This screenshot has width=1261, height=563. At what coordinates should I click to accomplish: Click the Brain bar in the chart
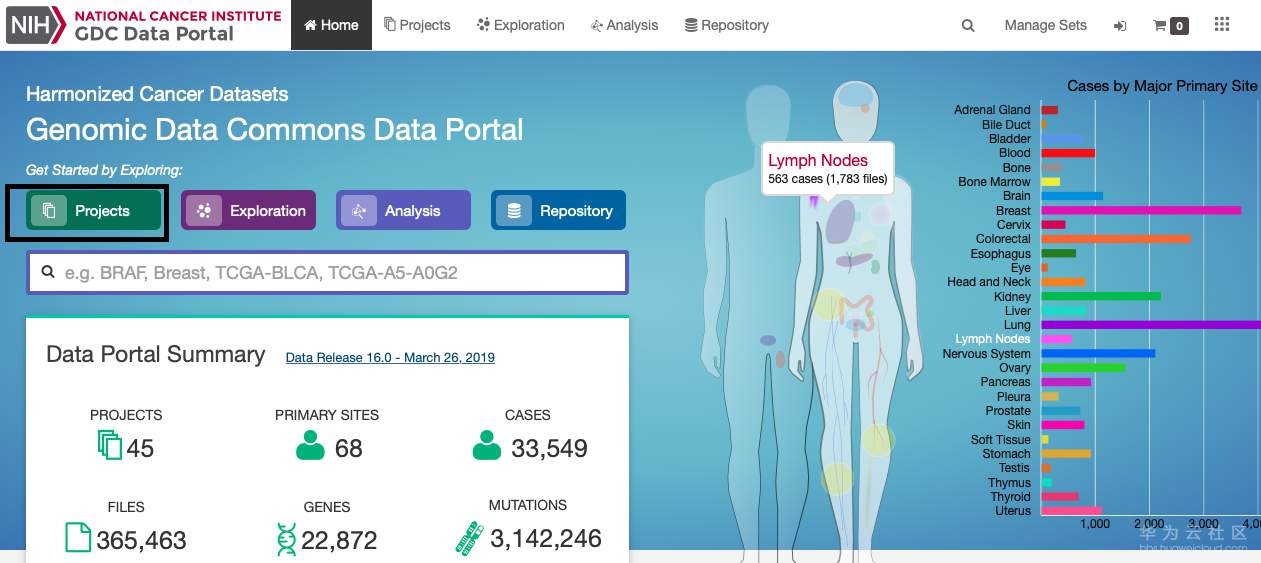click(1072, 196)
